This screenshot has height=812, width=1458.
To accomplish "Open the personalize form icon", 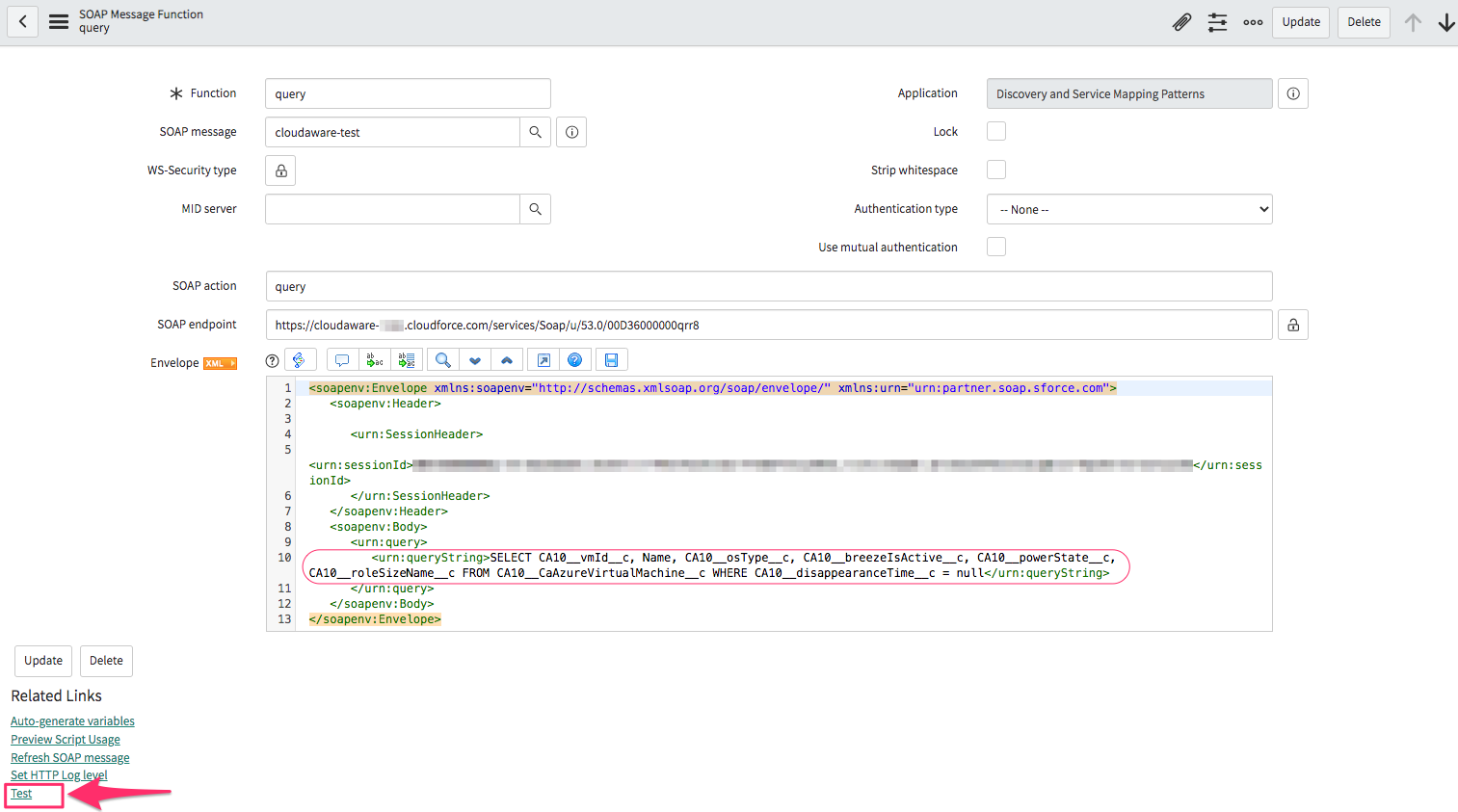I will click(1217, 21).
